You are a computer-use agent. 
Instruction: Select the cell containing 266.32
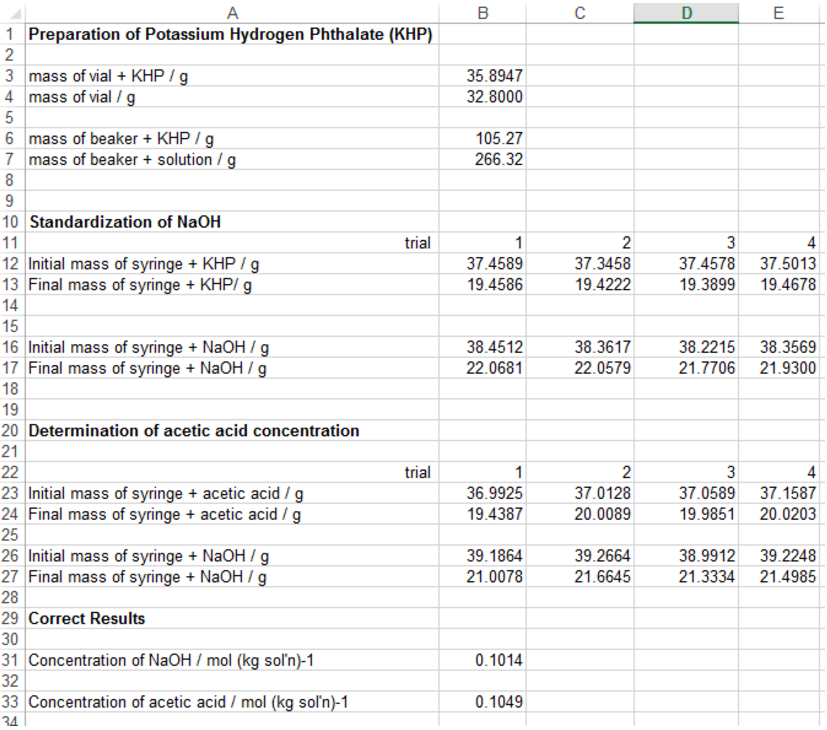tap(484, 159)
